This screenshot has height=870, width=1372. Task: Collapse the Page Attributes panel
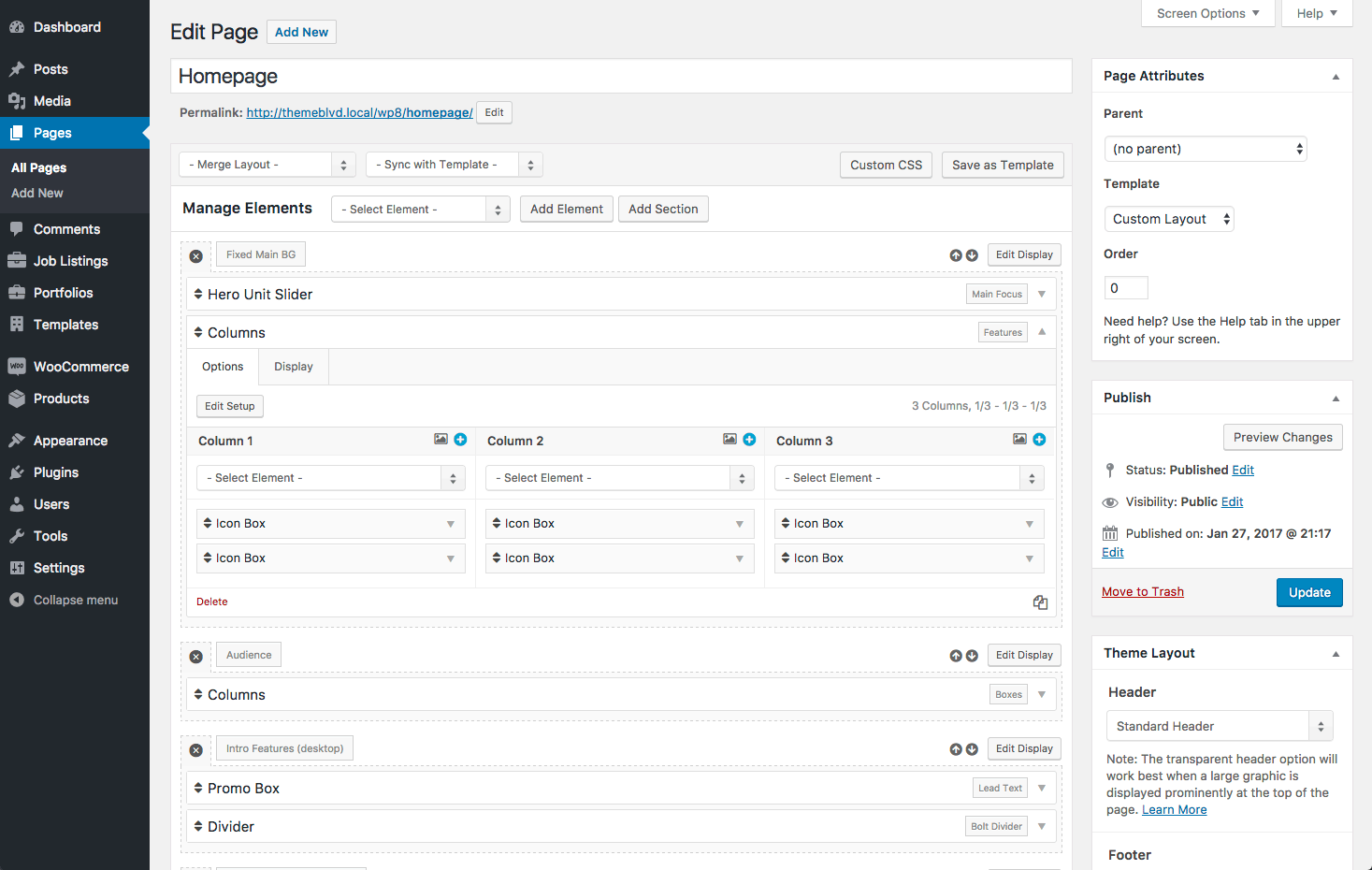coord(1336,77)
